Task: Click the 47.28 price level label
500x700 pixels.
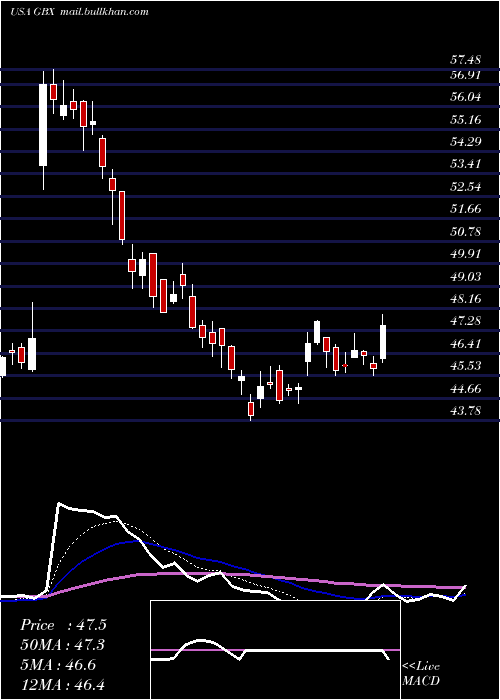Action: coord(465,321)
